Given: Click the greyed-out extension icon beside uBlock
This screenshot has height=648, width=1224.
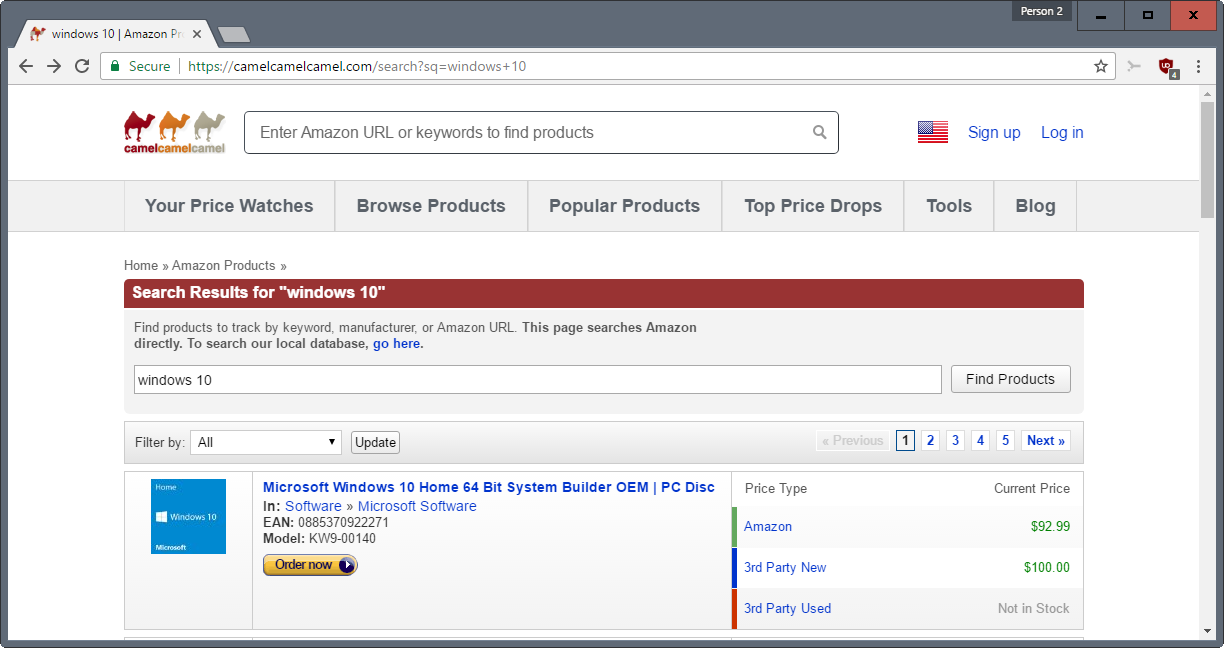Looking at the screenshot, I should point(1134,66).
